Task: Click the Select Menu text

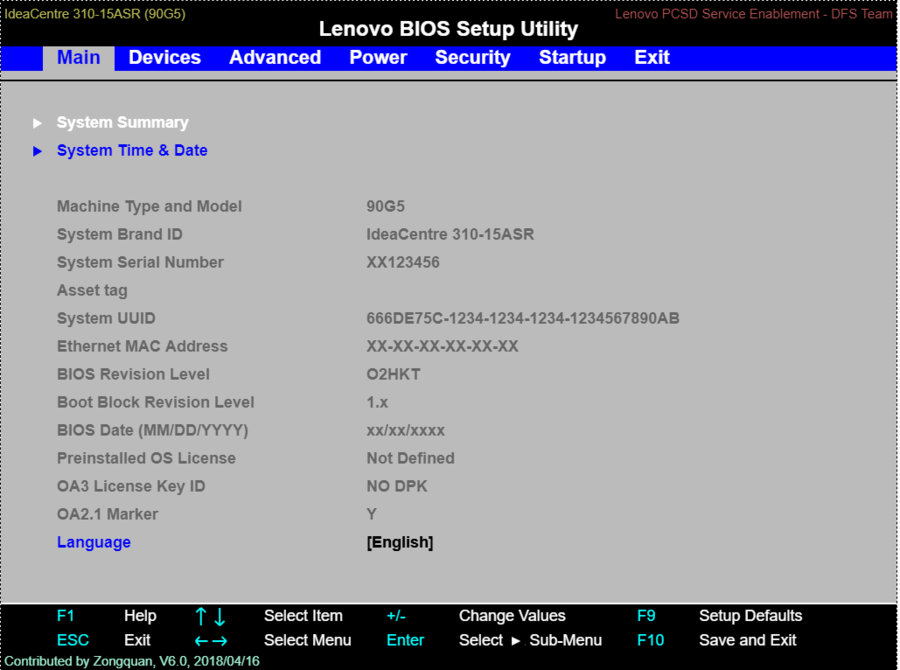Action: point(307,640)
